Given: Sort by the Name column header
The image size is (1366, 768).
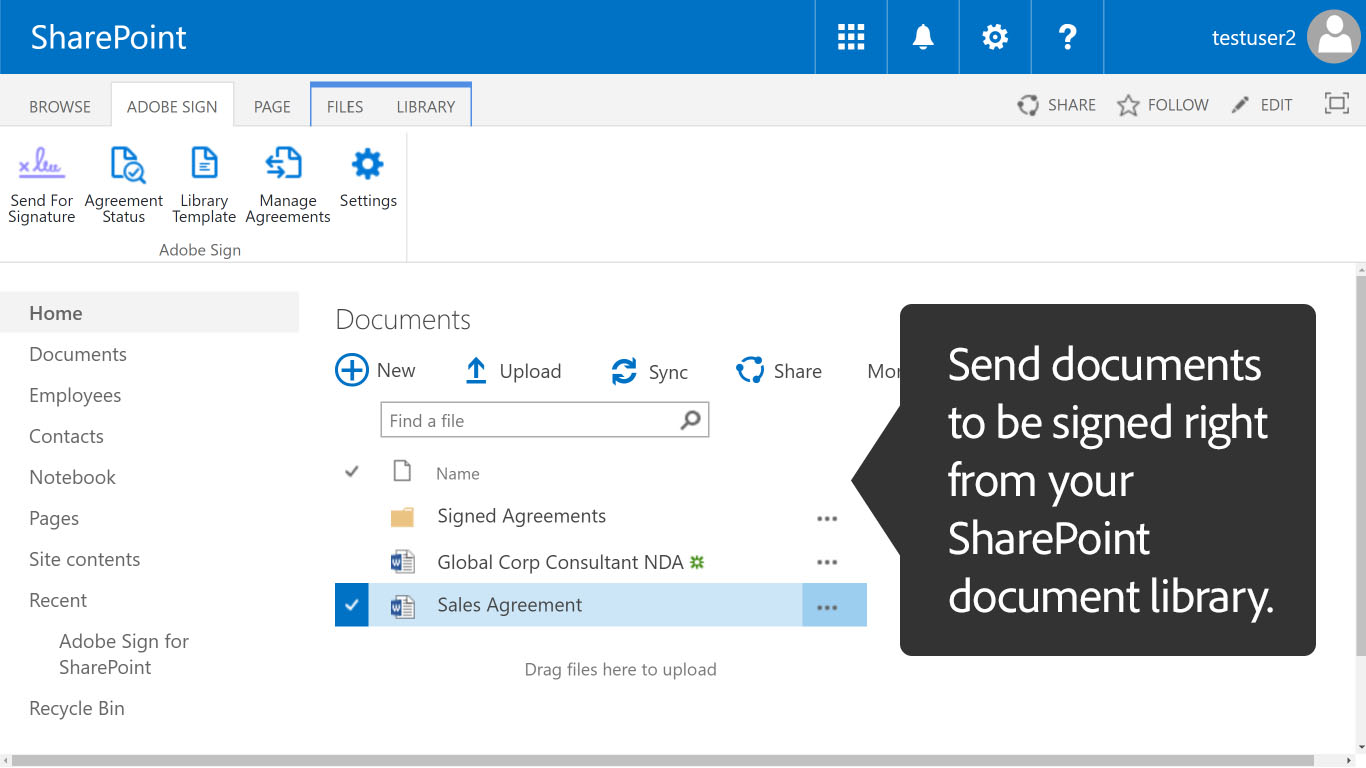Looking at the screenshot, I should 458,474.
